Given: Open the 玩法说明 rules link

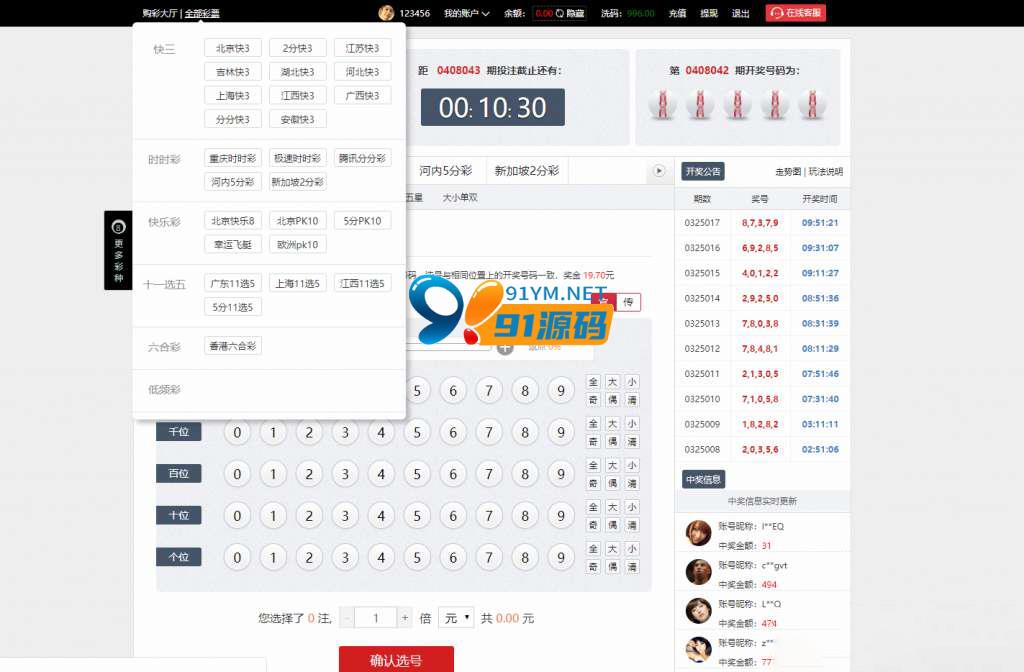Looking at the screenshot, I should (825, 172).
